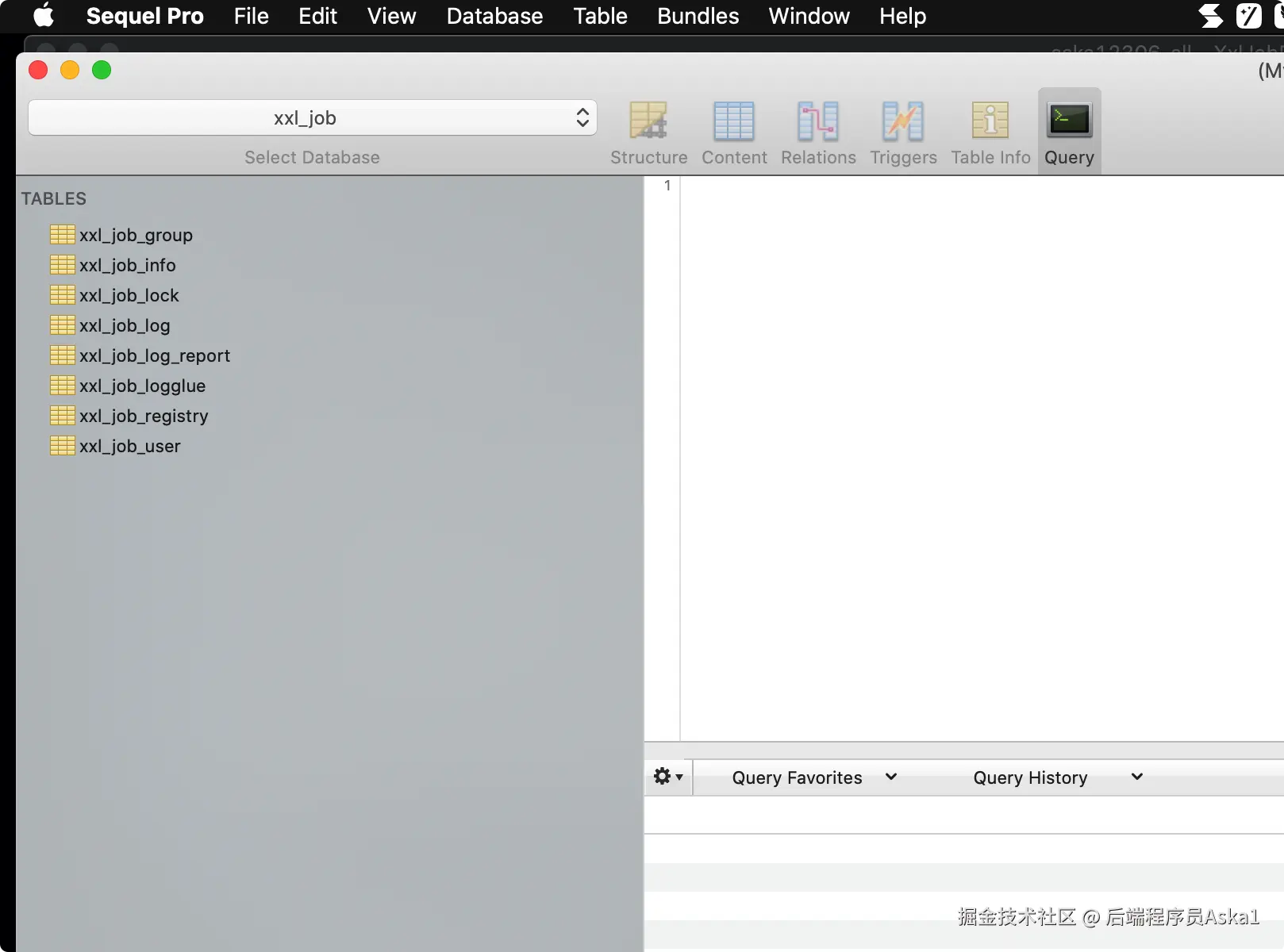
Task: Select the xxl_job_info table
Action: (x=128, y=265)
